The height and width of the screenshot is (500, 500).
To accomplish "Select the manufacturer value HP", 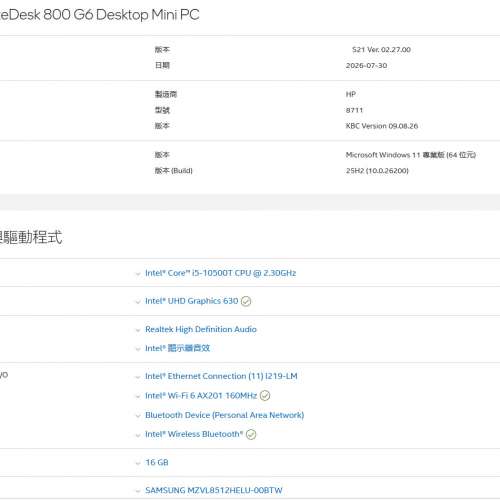I will 351,94.
